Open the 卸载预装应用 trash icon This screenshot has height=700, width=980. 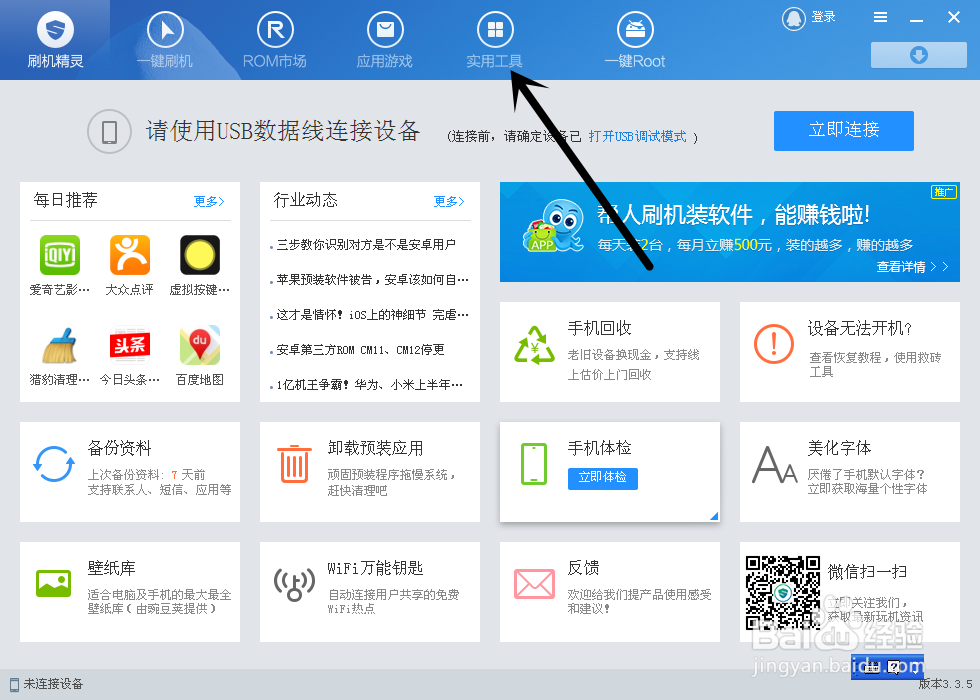(294, 464)
